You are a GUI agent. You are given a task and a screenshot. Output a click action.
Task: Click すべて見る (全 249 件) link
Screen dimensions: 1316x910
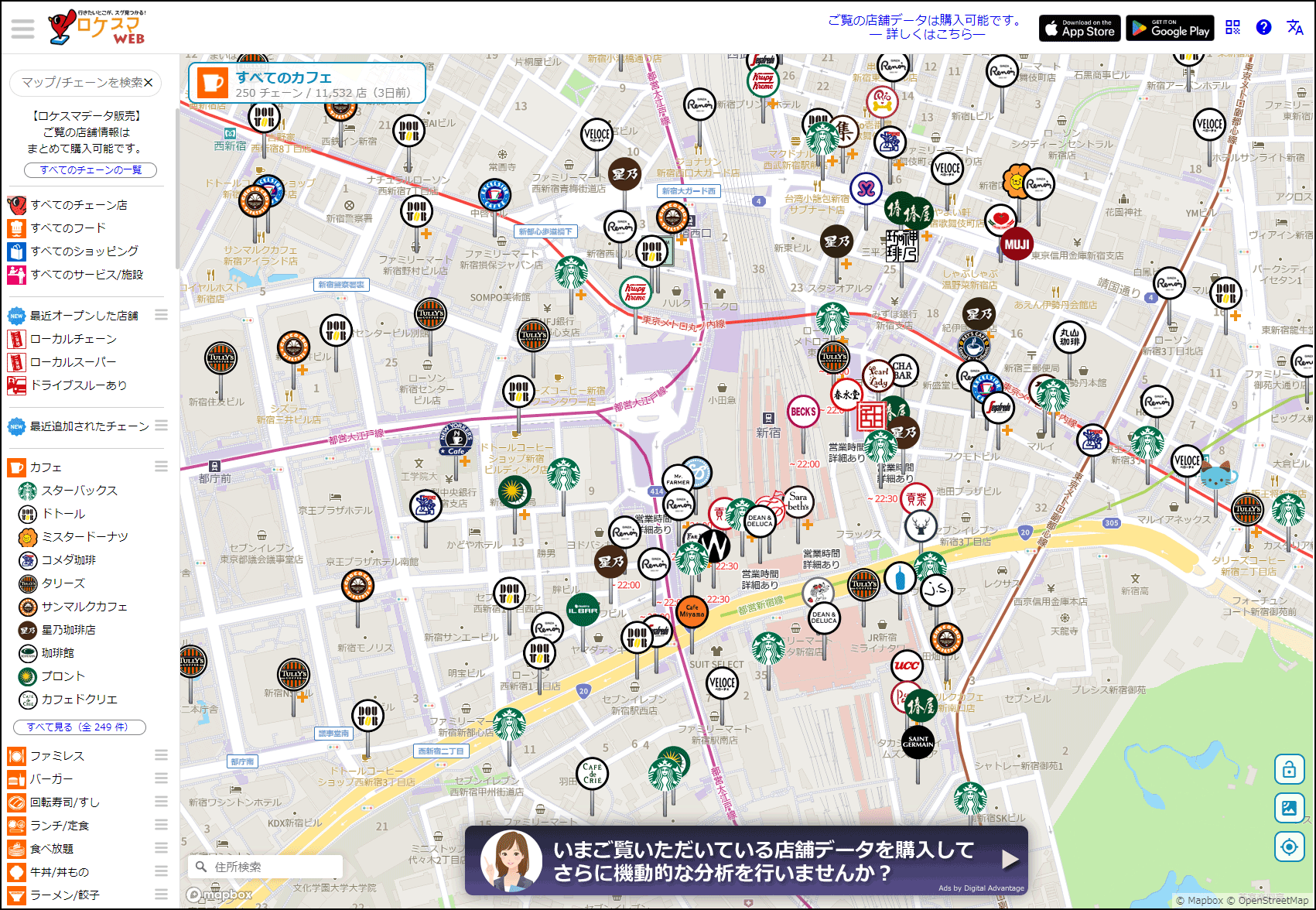tap(80, 727)
